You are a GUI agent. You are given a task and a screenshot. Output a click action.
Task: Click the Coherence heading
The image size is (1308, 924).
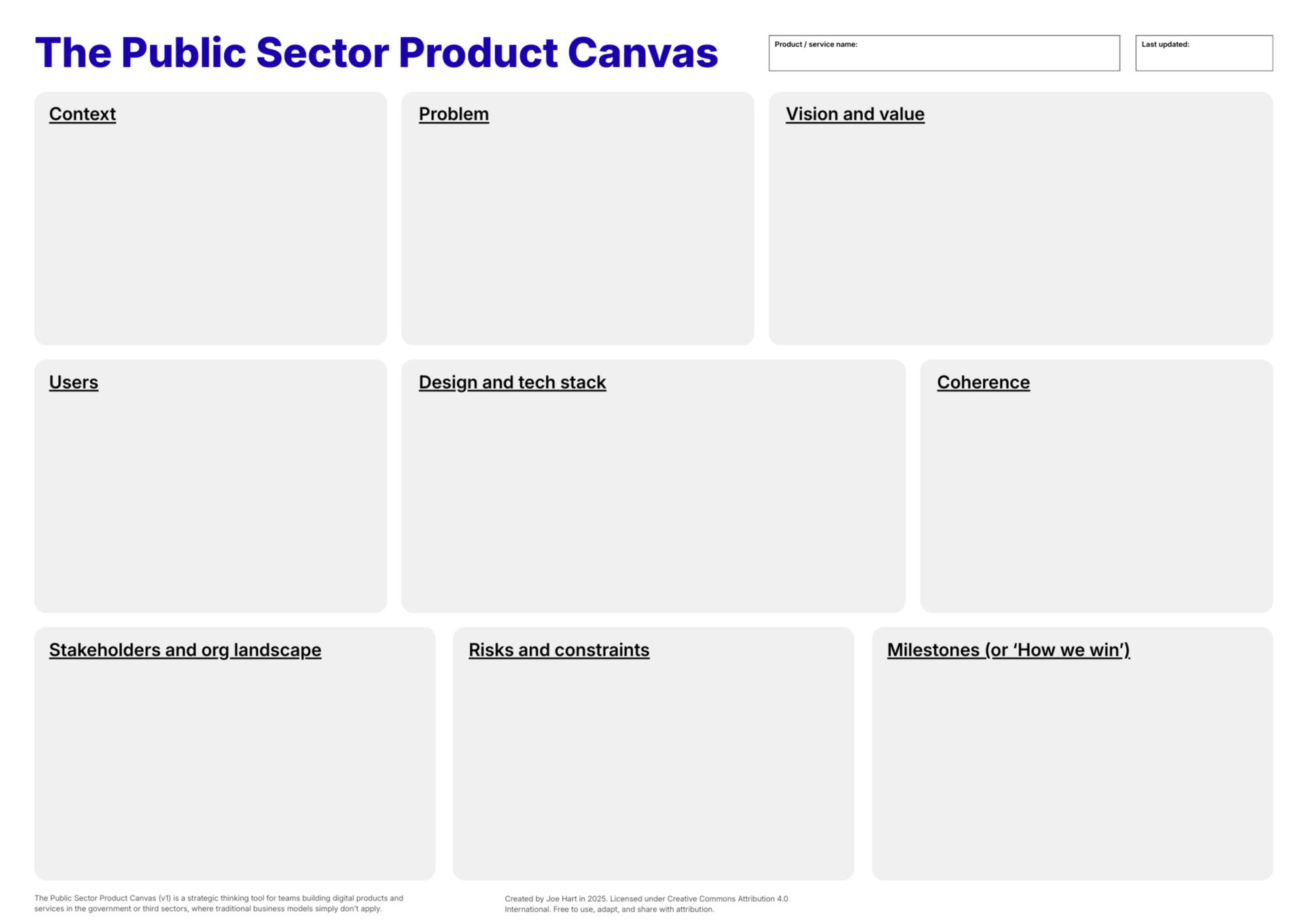983,382
